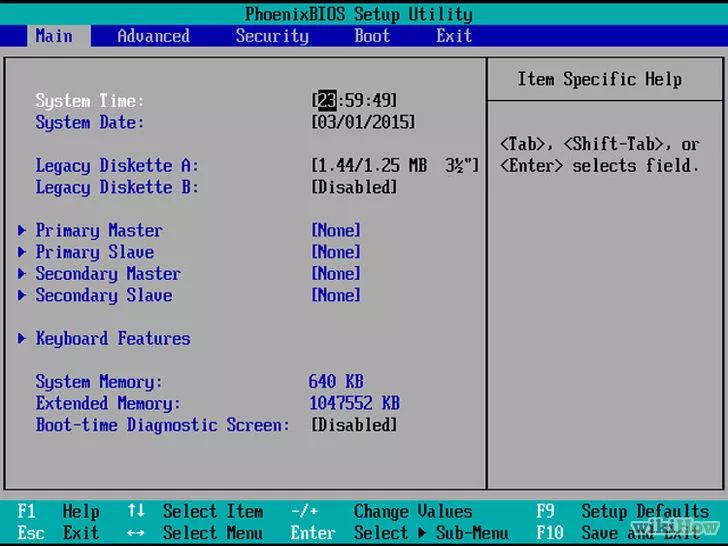Toggle Legacy Diskette B Disabled setting
The image size is (728, 546).
pos(354,188)
